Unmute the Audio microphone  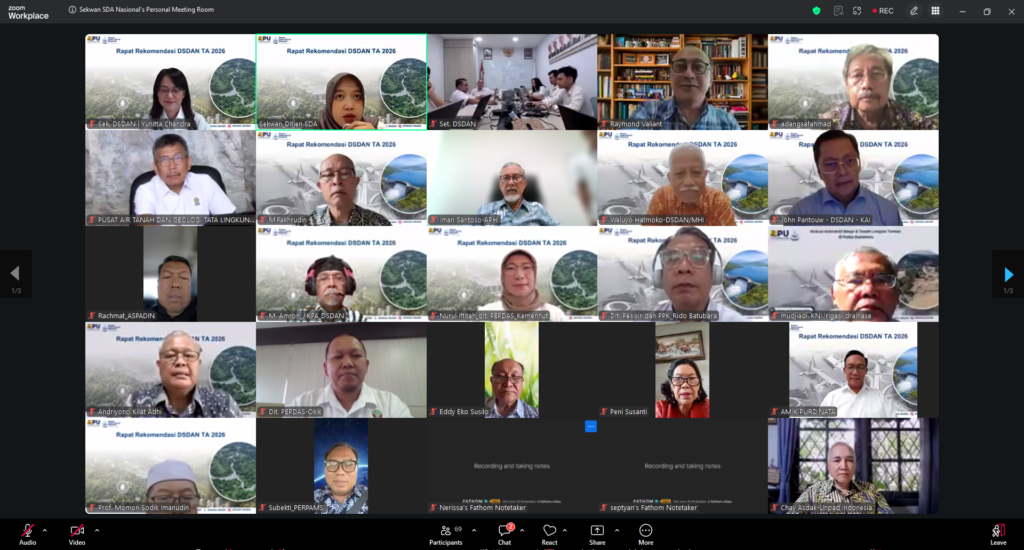click(x=27, y=534)
